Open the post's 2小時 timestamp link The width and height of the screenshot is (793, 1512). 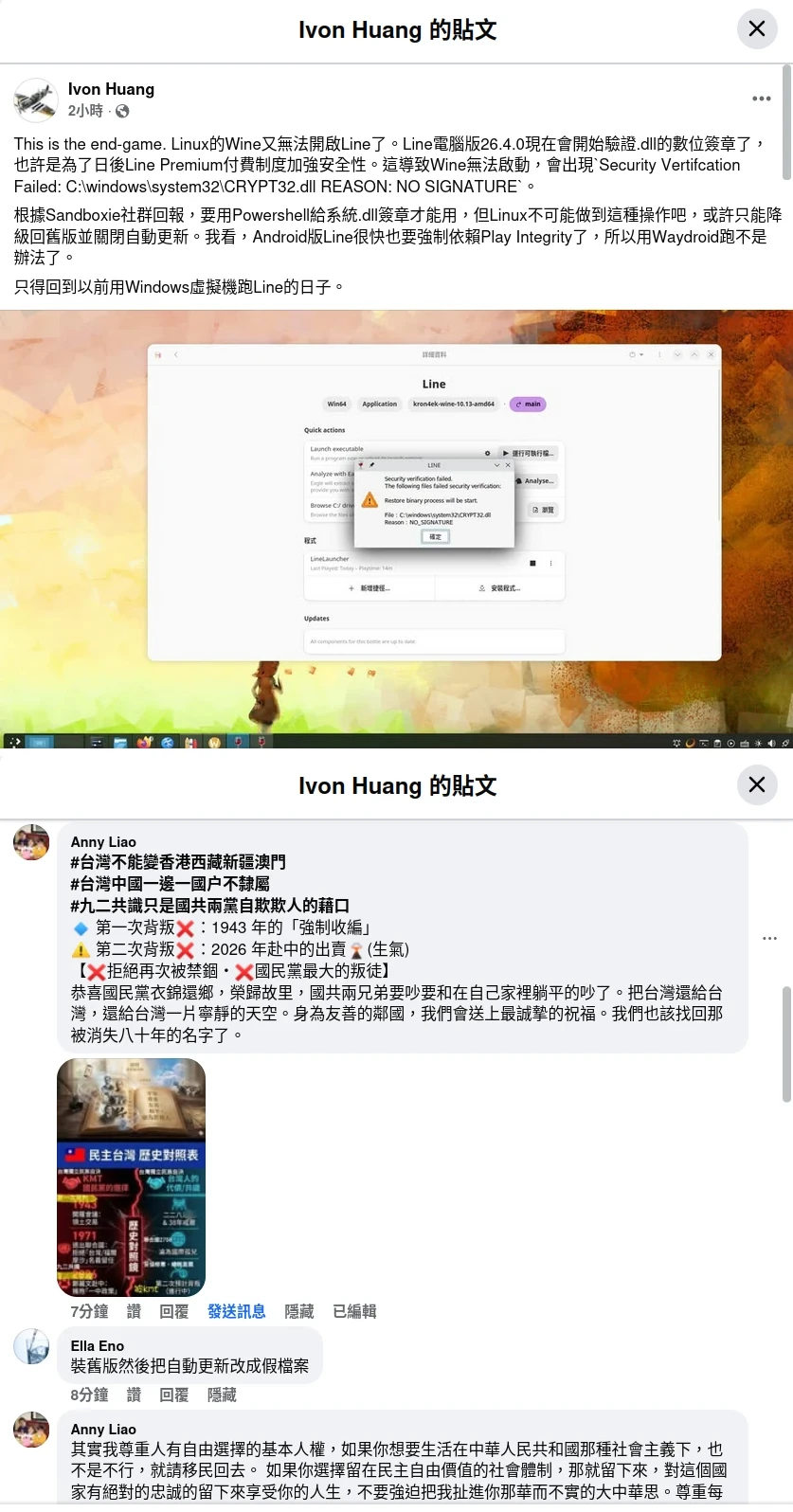85,112
